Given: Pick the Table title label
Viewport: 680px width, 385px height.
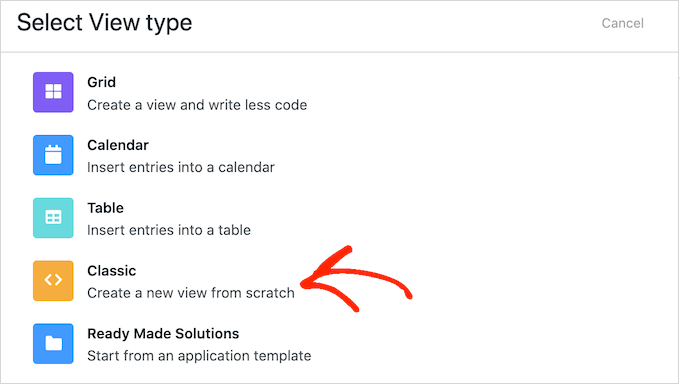Looking at the screenshot, I should pyautogui.click(x=105, y=208).
